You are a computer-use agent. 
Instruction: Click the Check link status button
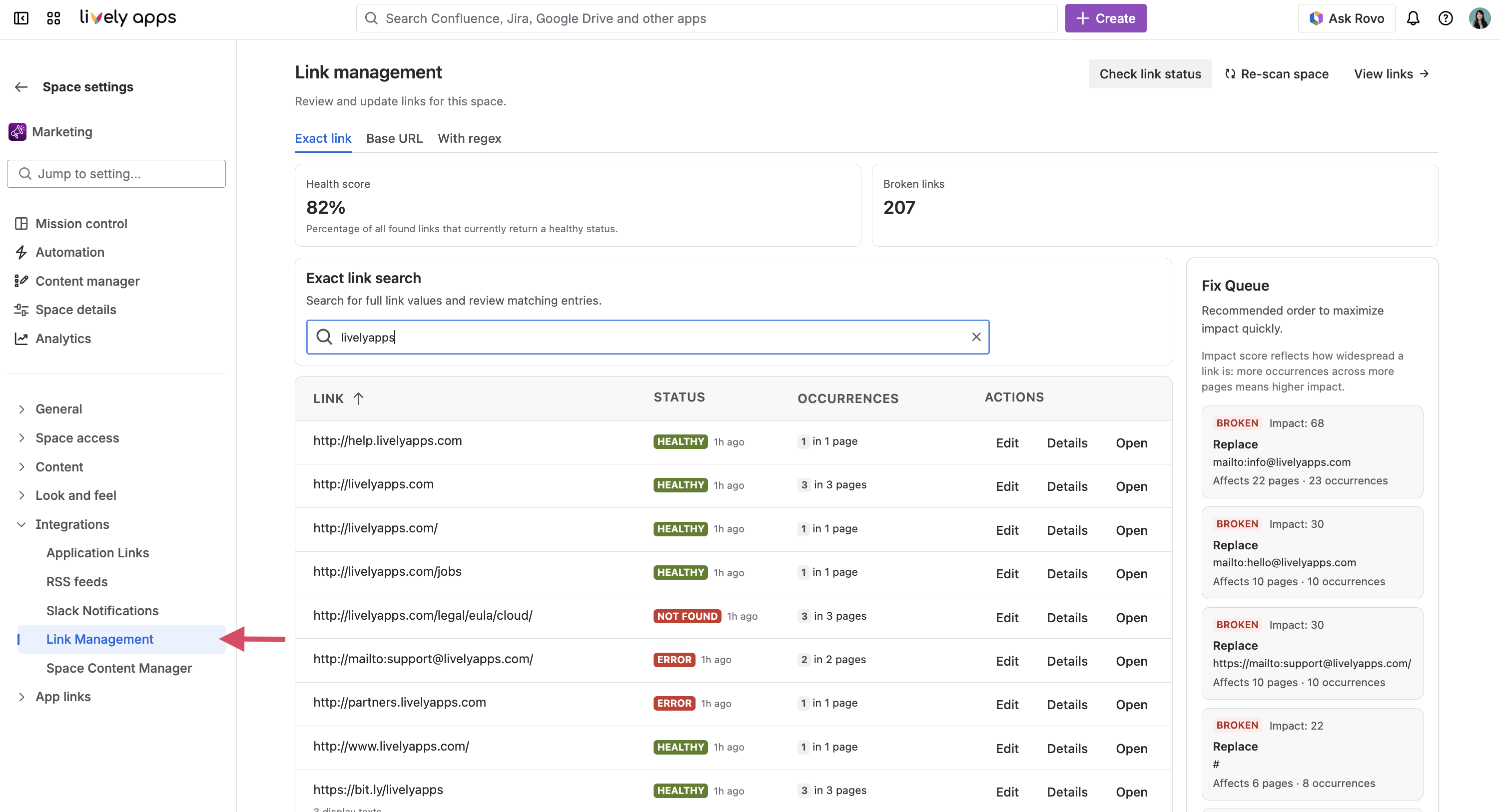[x=1150, y=74]
